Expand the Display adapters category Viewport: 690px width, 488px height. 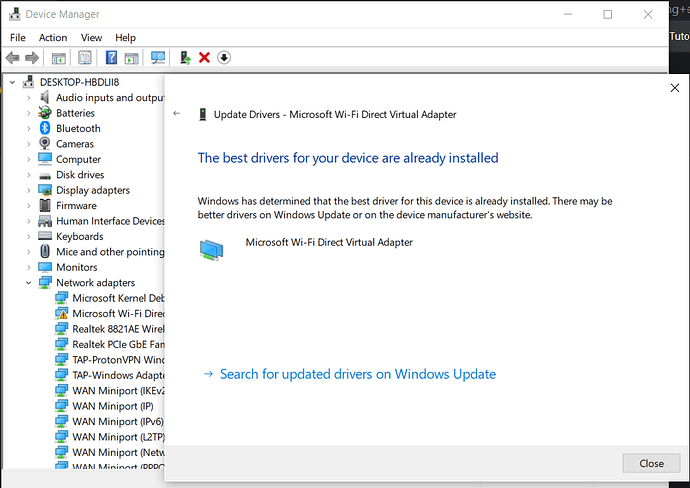tap(29, 190)
